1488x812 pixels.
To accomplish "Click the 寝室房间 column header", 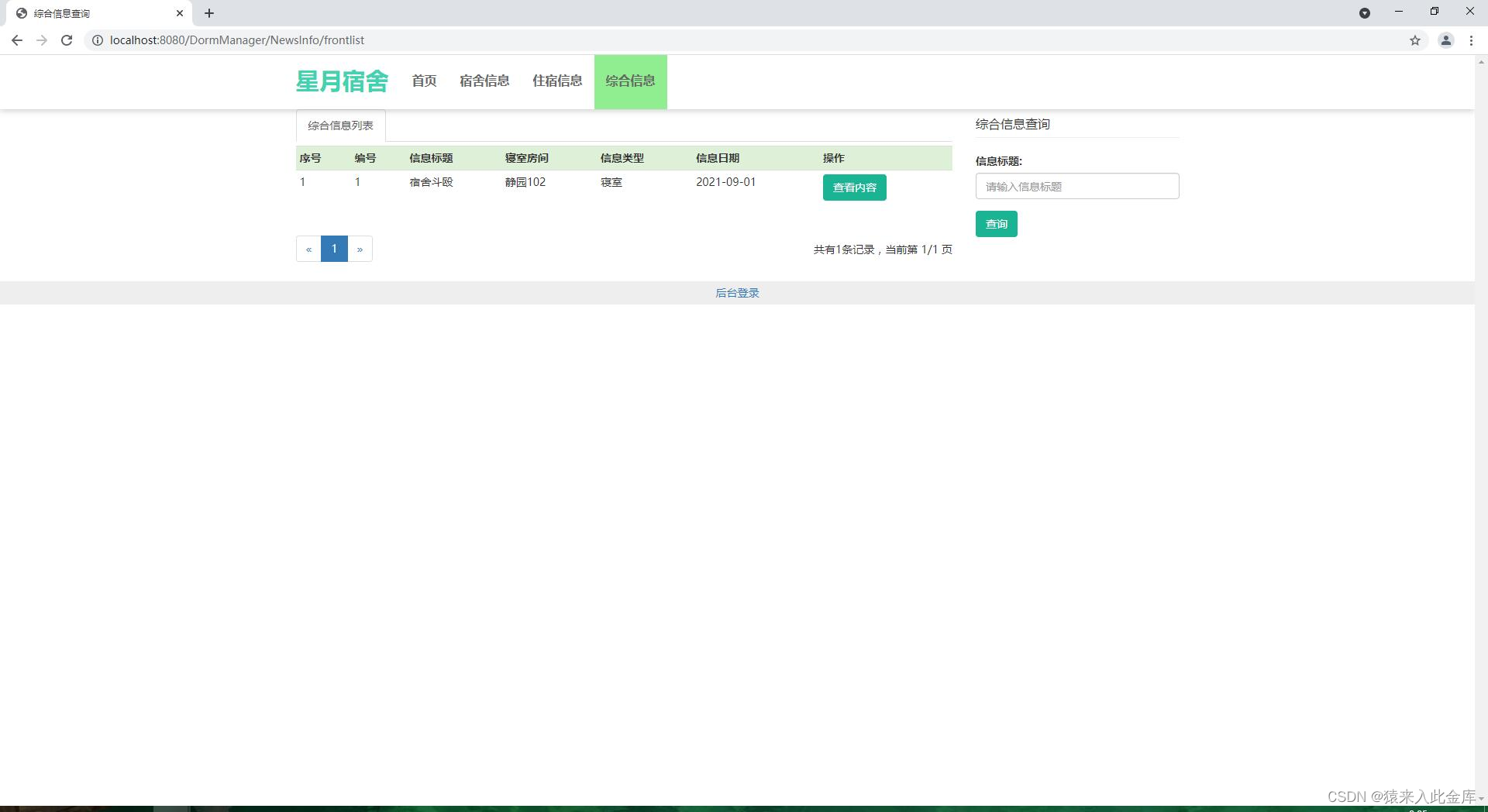I will (x=526, y=158).
